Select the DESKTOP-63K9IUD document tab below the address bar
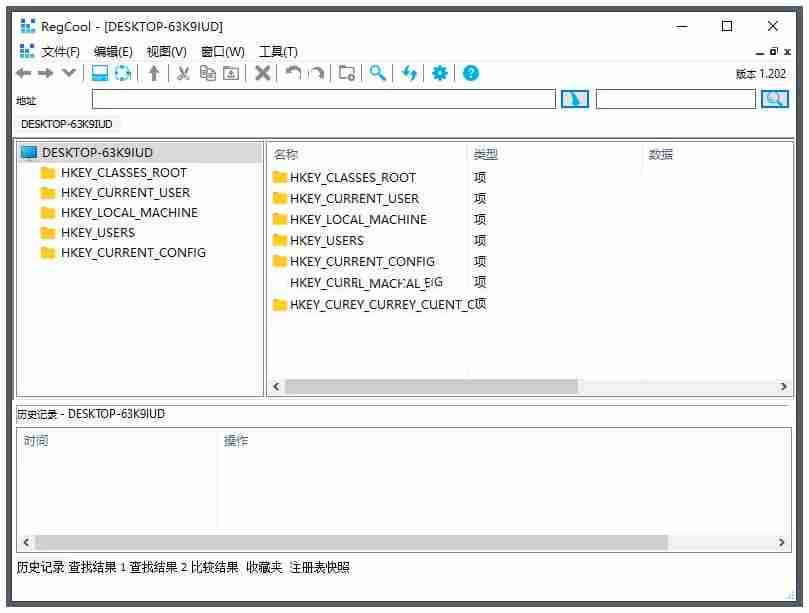The height and width of the screenshot is (613, 809). [x=67, y=124]
